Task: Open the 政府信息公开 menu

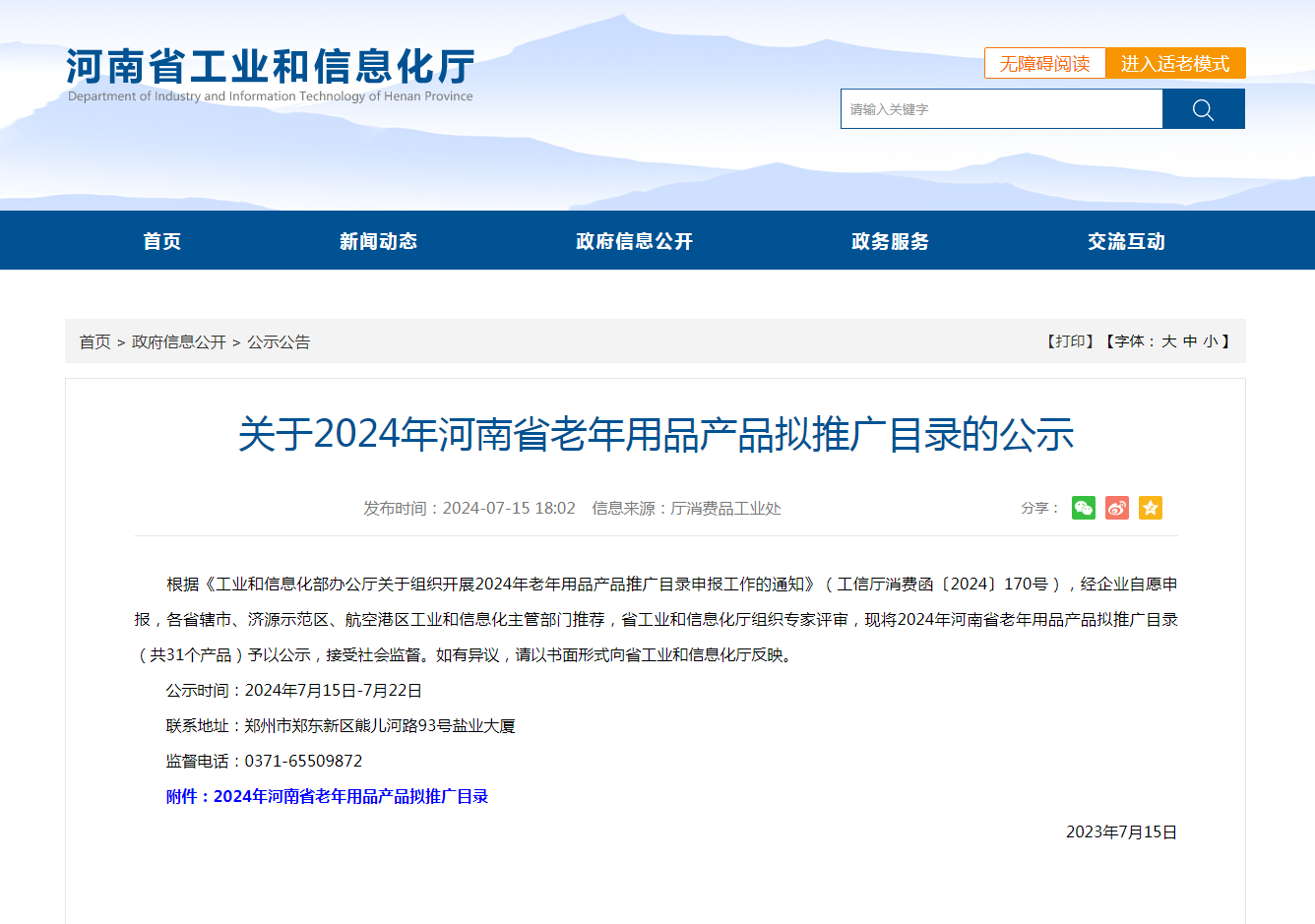Action: (x=633, y=241)
